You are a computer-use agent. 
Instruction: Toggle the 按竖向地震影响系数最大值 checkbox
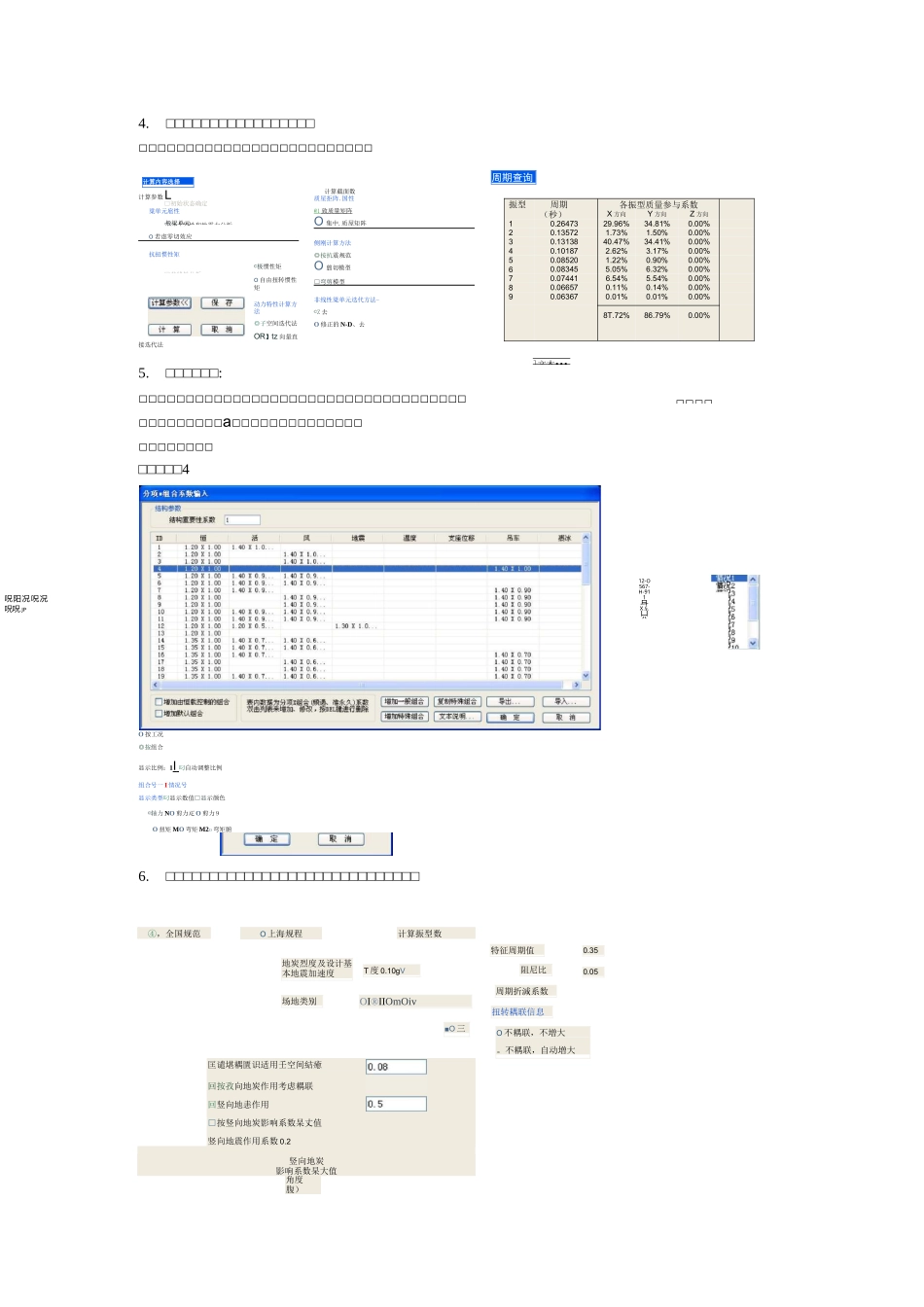(211, 1123)
